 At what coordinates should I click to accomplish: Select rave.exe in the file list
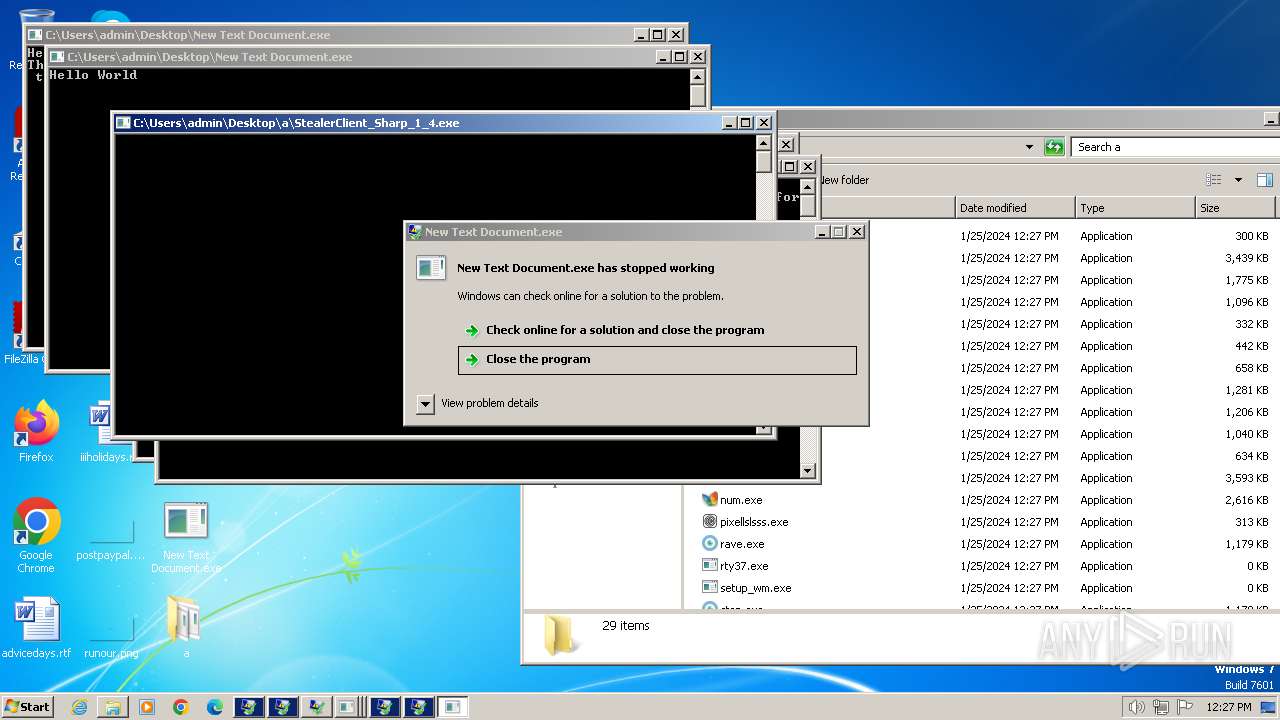[x=742, y=544]
